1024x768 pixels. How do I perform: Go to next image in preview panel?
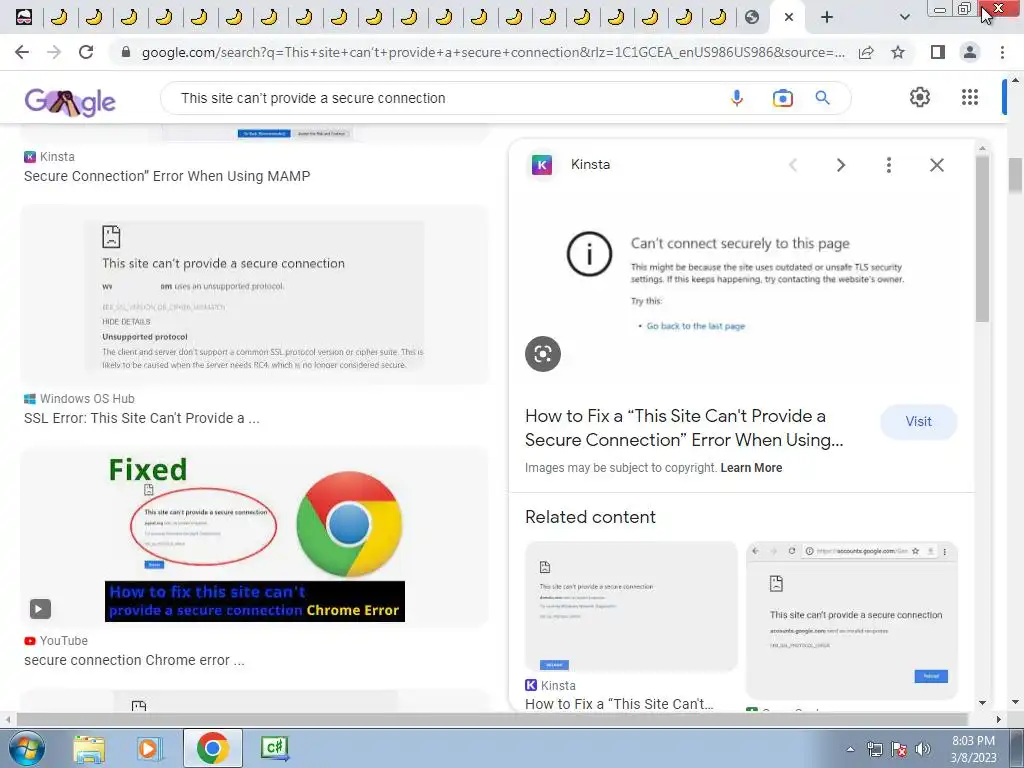point(841,165)
